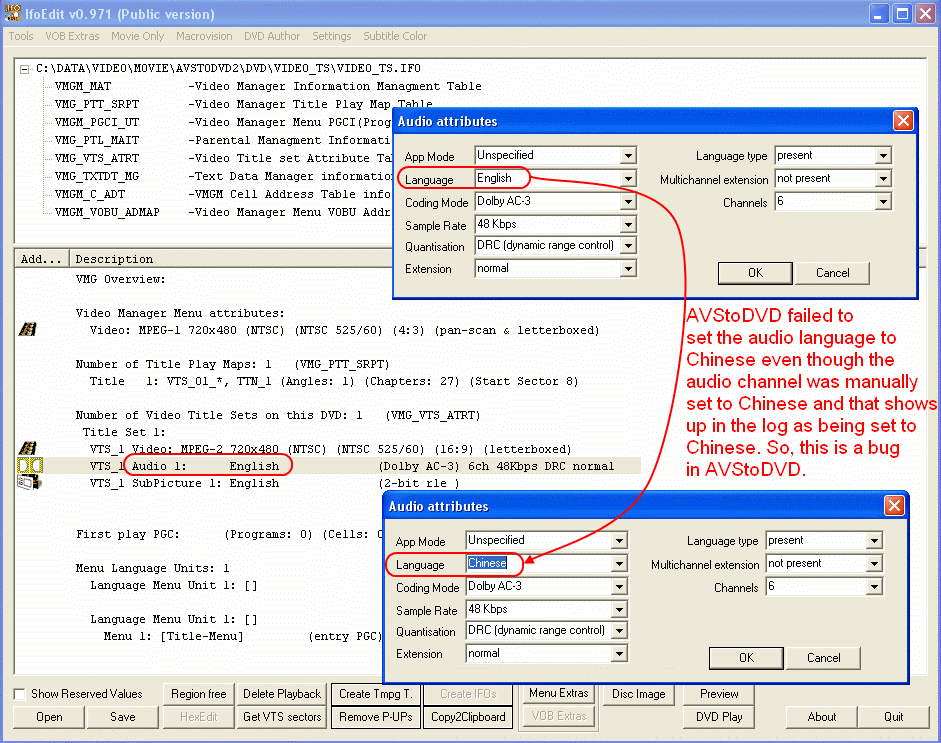Open Quantisation dropdown in lower Audio attributes dialog
This screenshot has height=743, width=941.
click(619, 631)
